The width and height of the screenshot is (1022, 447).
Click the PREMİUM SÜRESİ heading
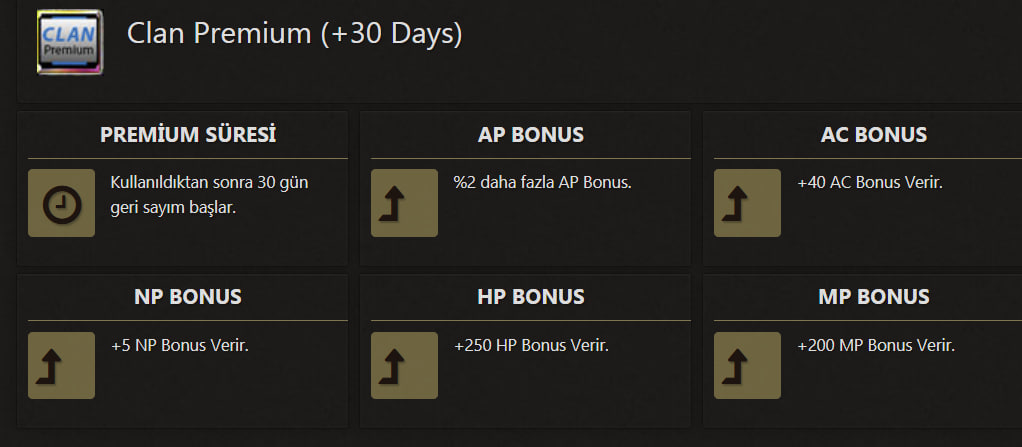[x=188, y=135]
